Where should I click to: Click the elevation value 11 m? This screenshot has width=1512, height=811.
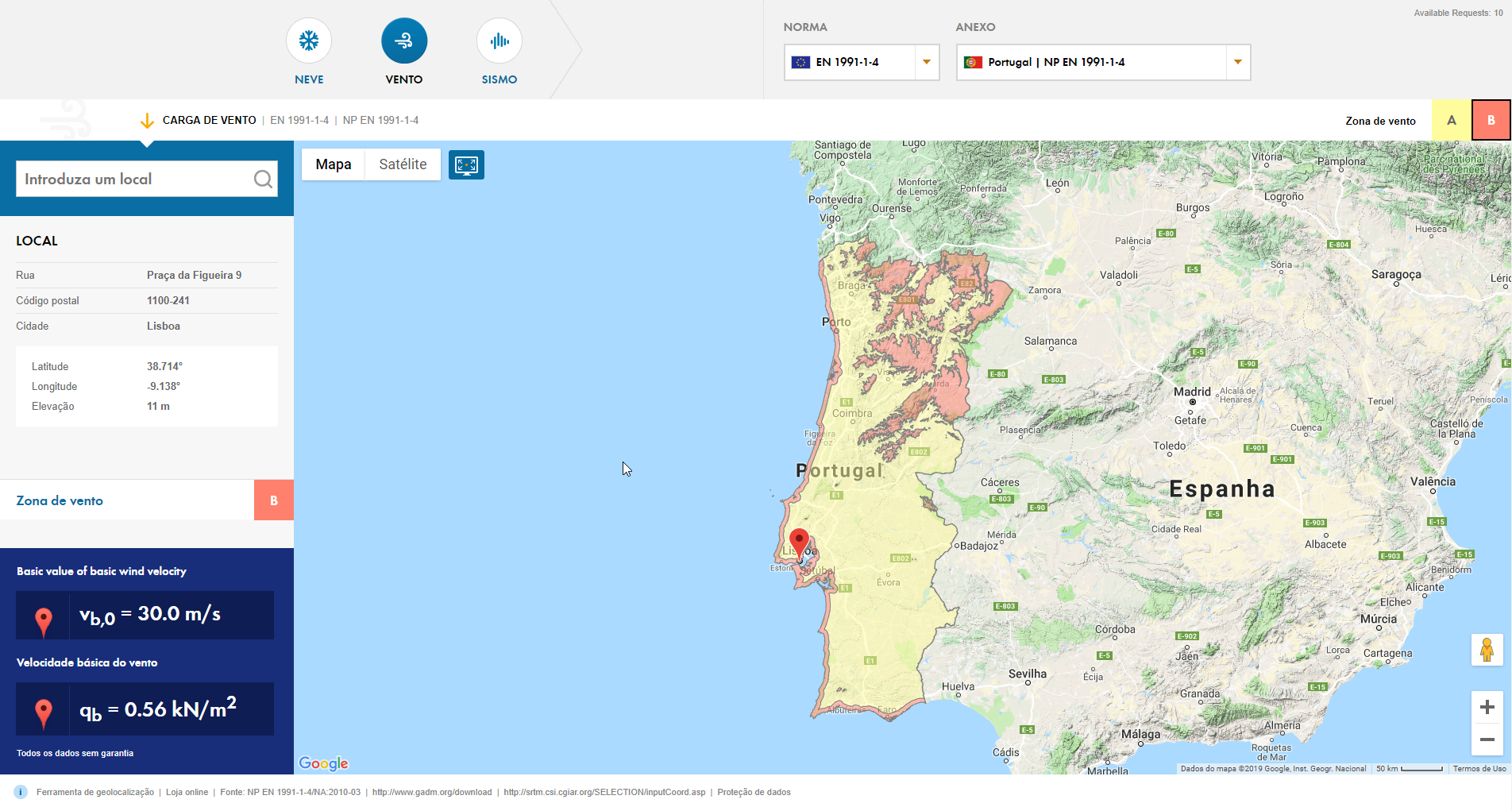click(158, 407)
